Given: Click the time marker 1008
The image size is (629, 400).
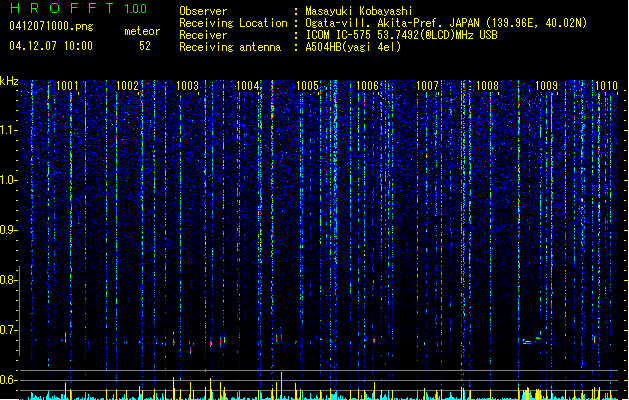Looking at the screenshot, I should [487, 86].
